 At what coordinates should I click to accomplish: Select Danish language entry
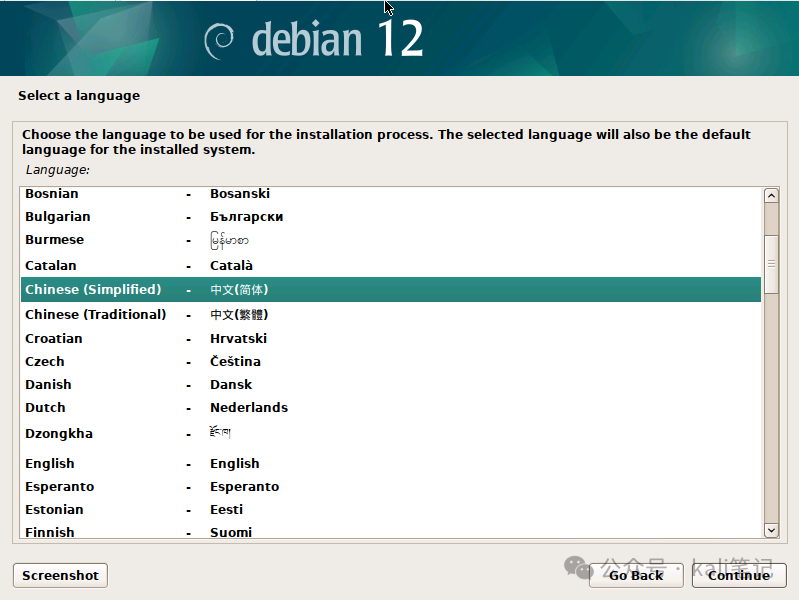tap(391, 384)
